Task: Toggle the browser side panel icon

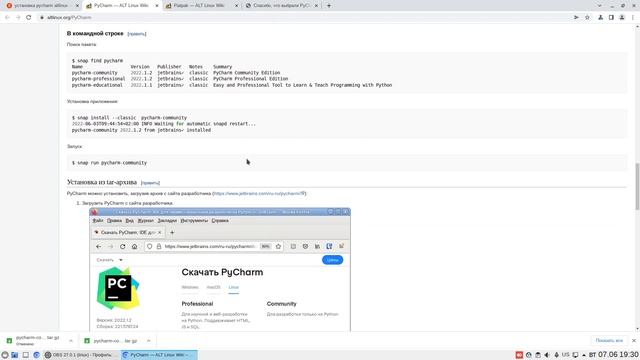Action: [x=611, y=18]
